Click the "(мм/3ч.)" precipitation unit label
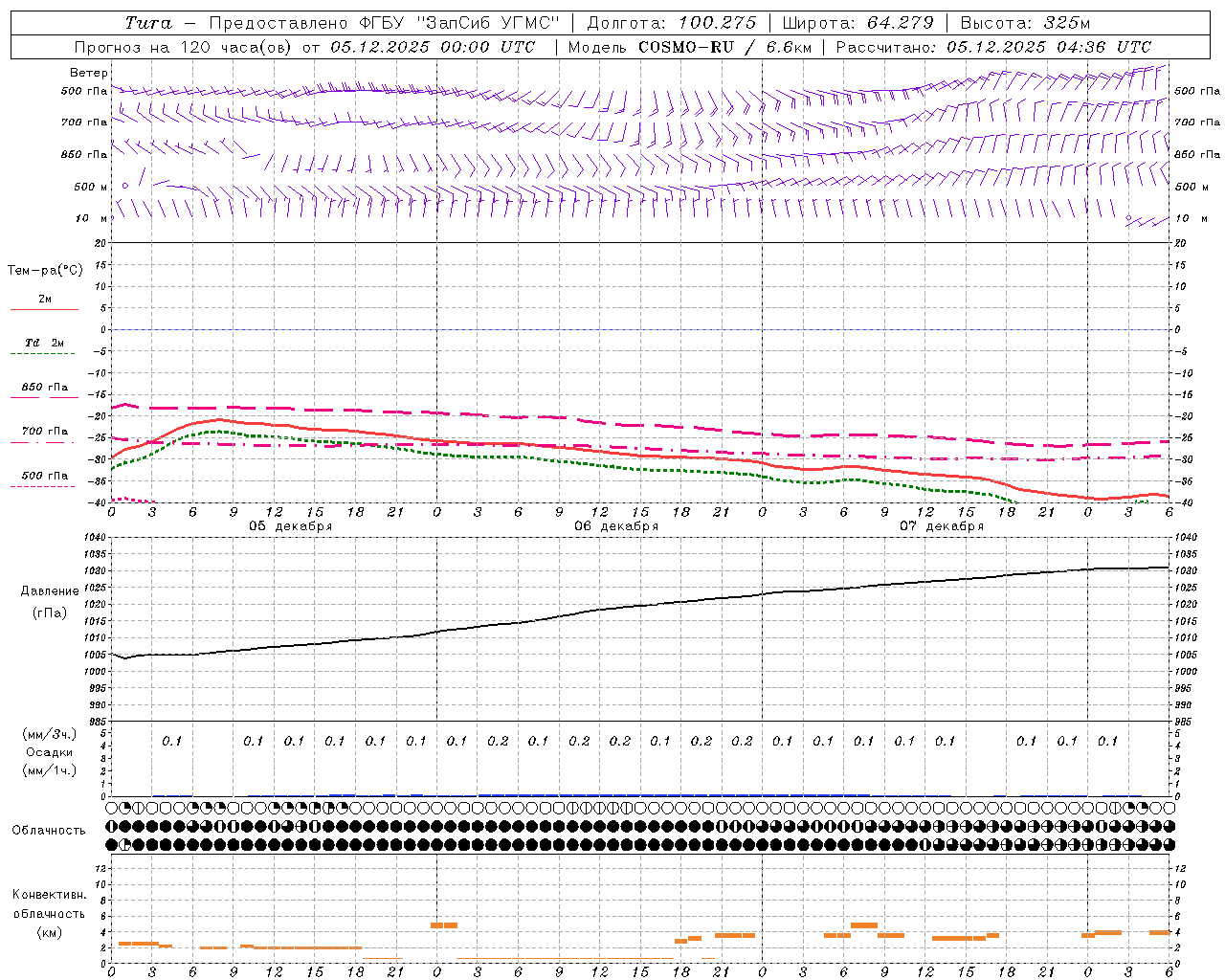 (50, 734)
